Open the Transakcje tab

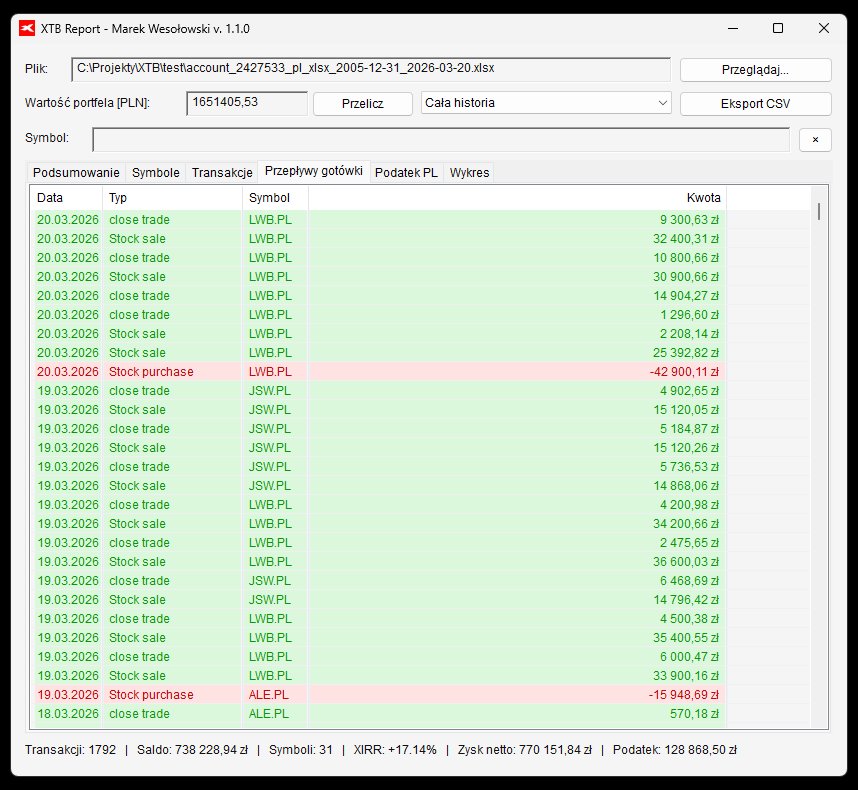click(x=222, y=172)
